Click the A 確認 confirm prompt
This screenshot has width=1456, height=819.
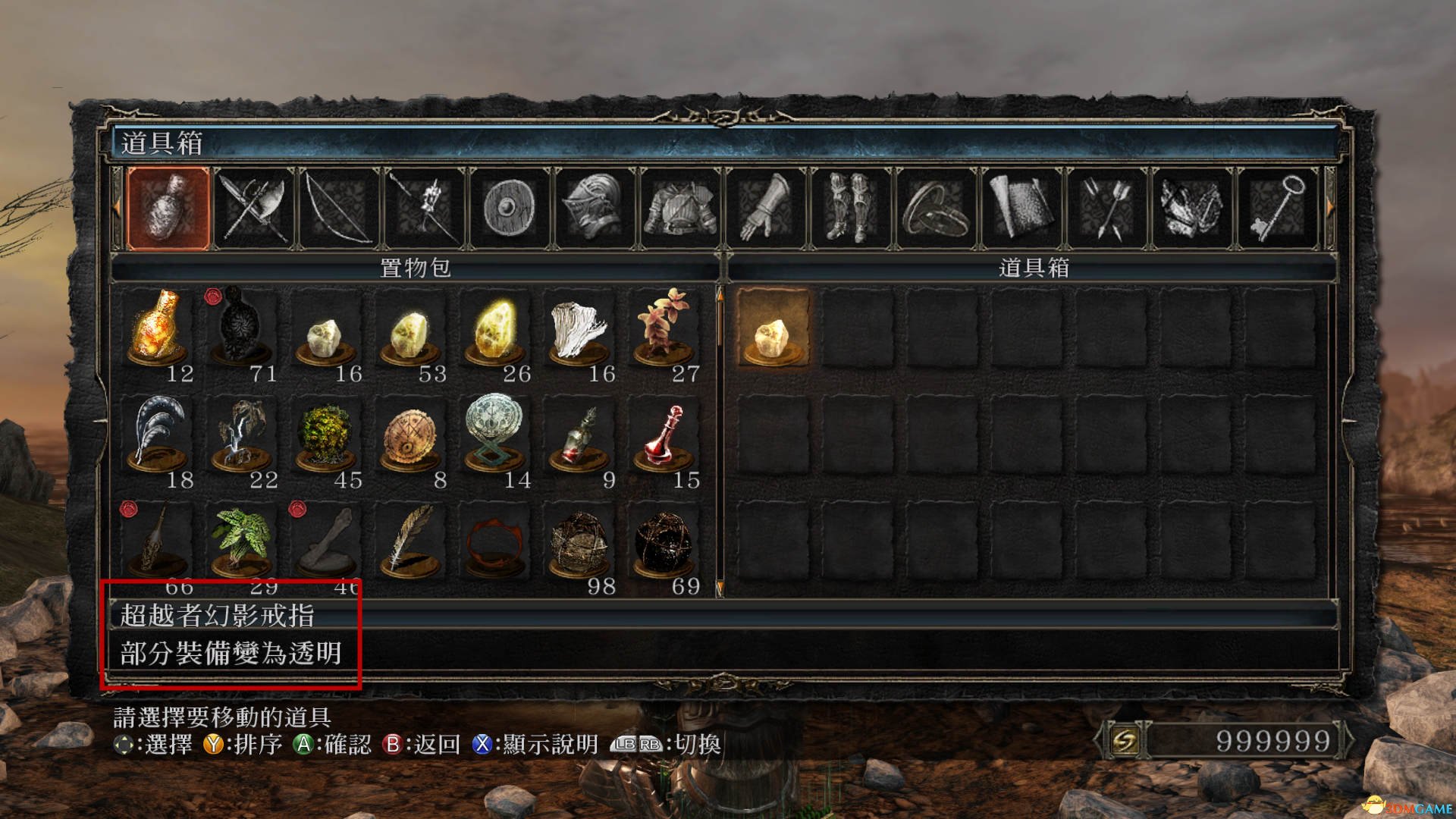point(332,744)
